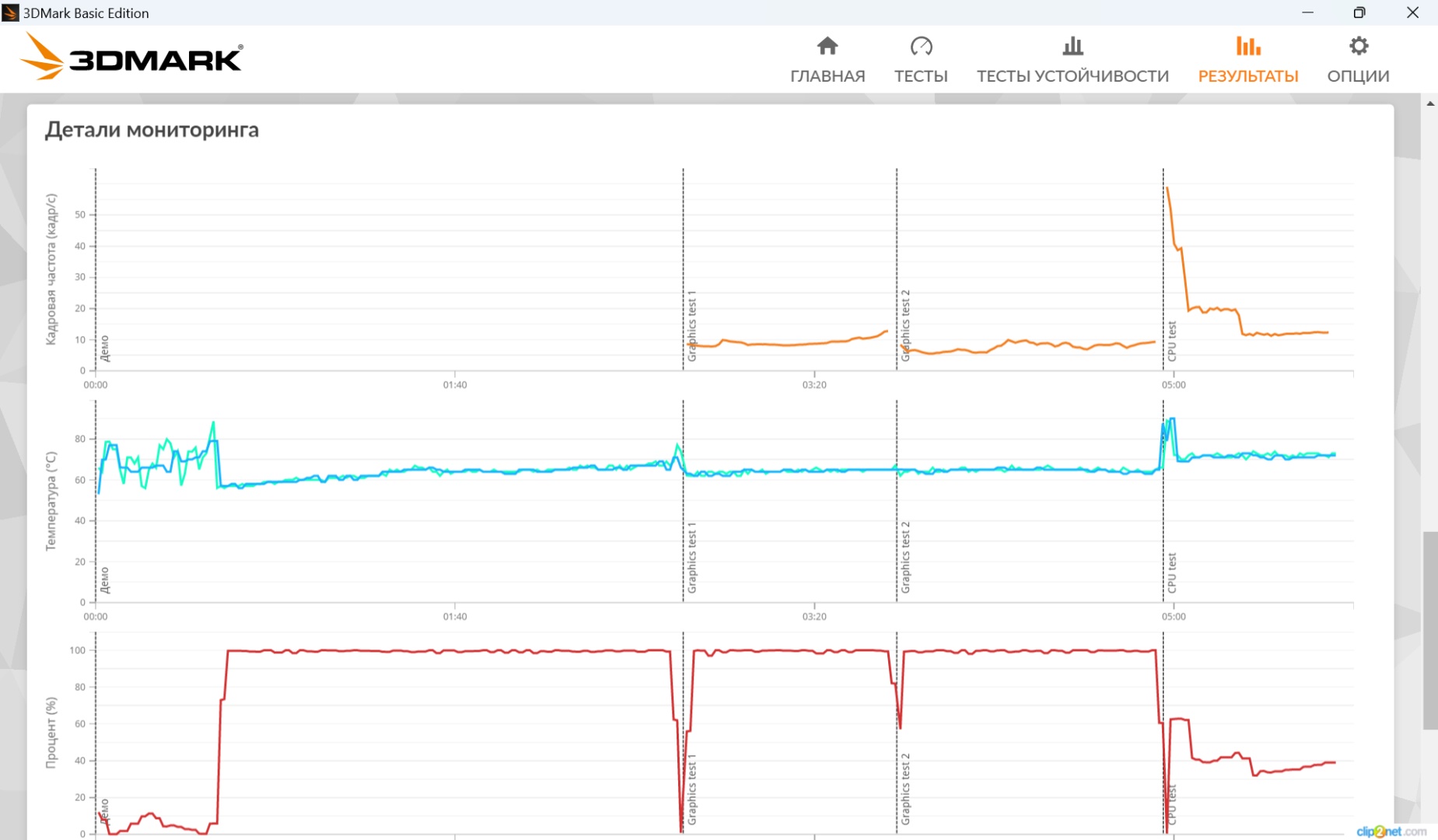This screenshot has height=840, width=1438.
Task: Click 05:00 time label under temperature chart
Action: (x=1174, y=617)
